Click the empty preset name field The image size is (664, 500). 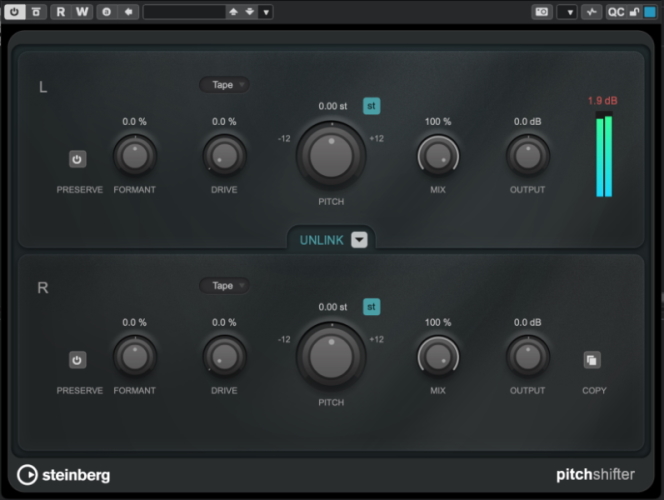click(x=184, y=12)
